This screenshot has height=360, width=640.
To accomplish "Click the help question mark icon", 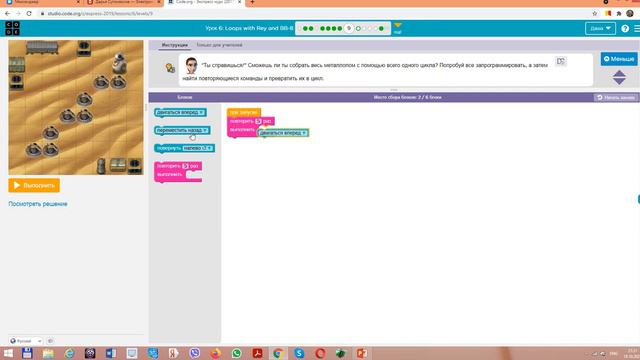I will coord(625,29).
